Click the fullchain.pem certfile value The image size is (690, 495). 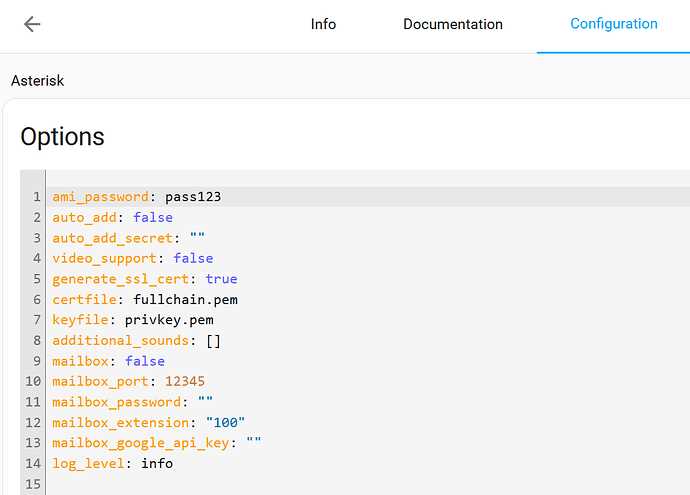[185, 300]
